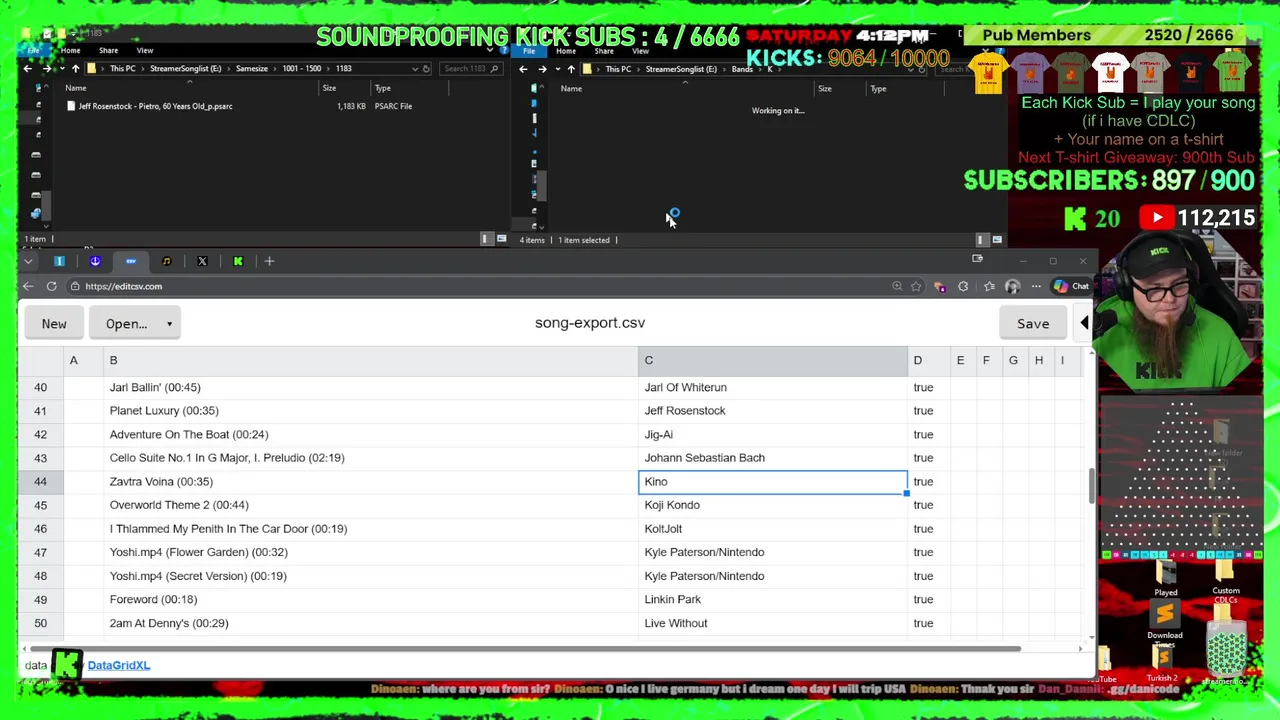Select row 44 header
Image resolution: width=1280 pixels, height=720 pixels.
click(x=40, y=482)
